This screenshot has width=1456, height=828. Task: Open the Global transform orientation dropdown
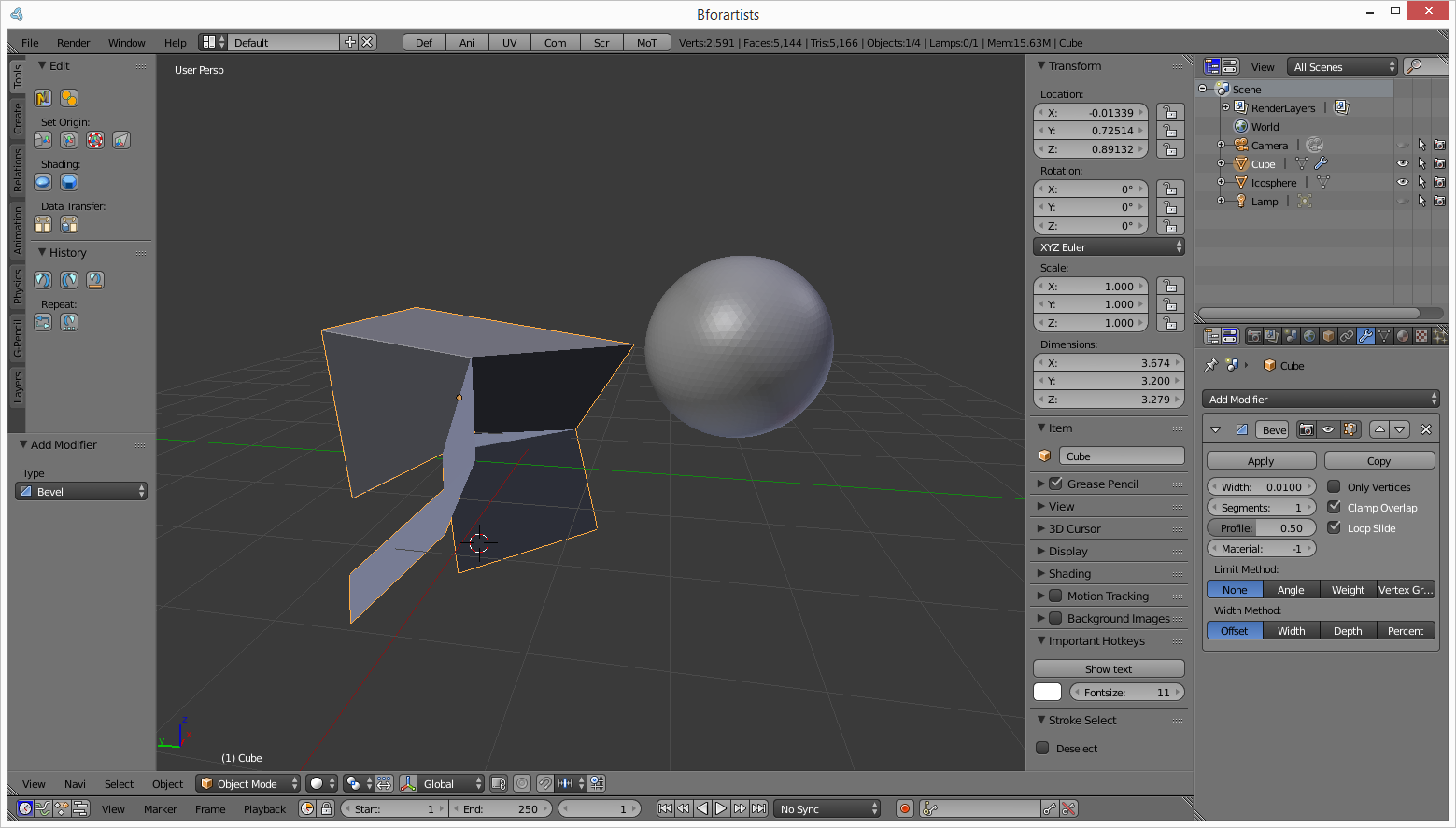pyautogui.click(x=442, y=783)
